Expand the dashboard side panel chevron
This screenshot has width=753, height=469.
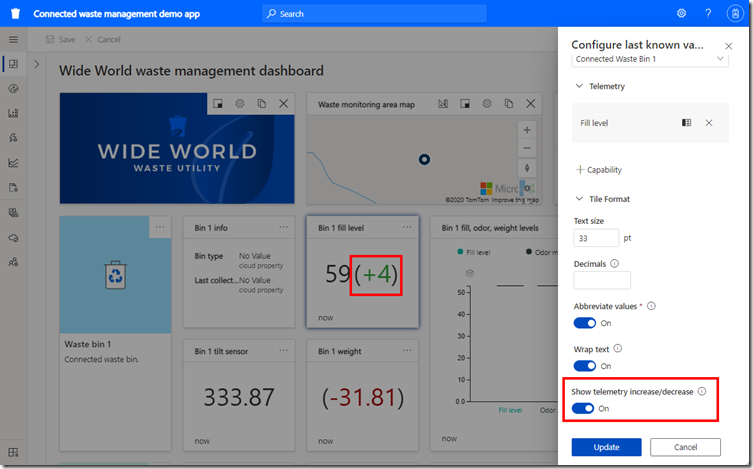tap(37, 64)
